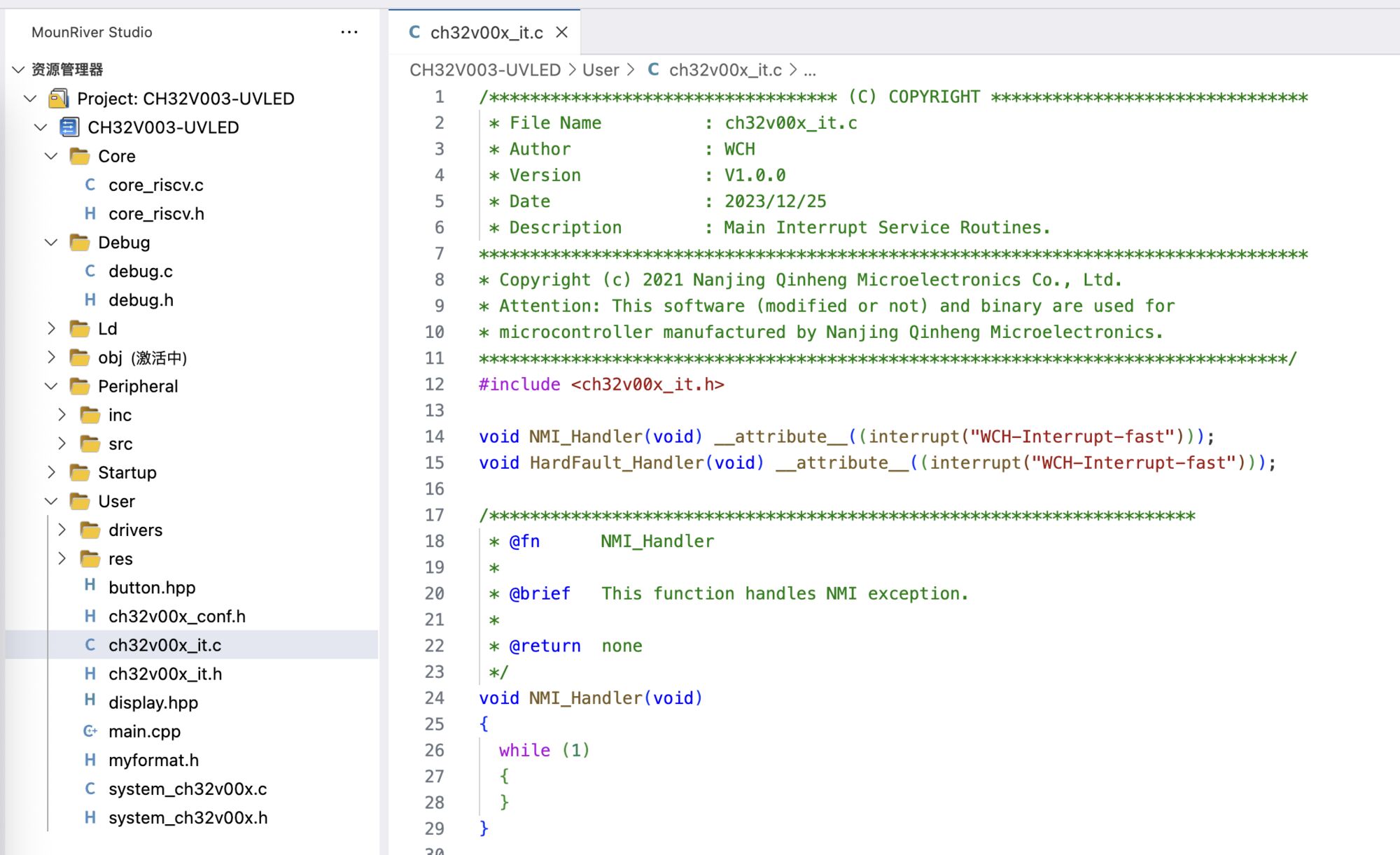Expand the Ld folder

coord(51,328)
